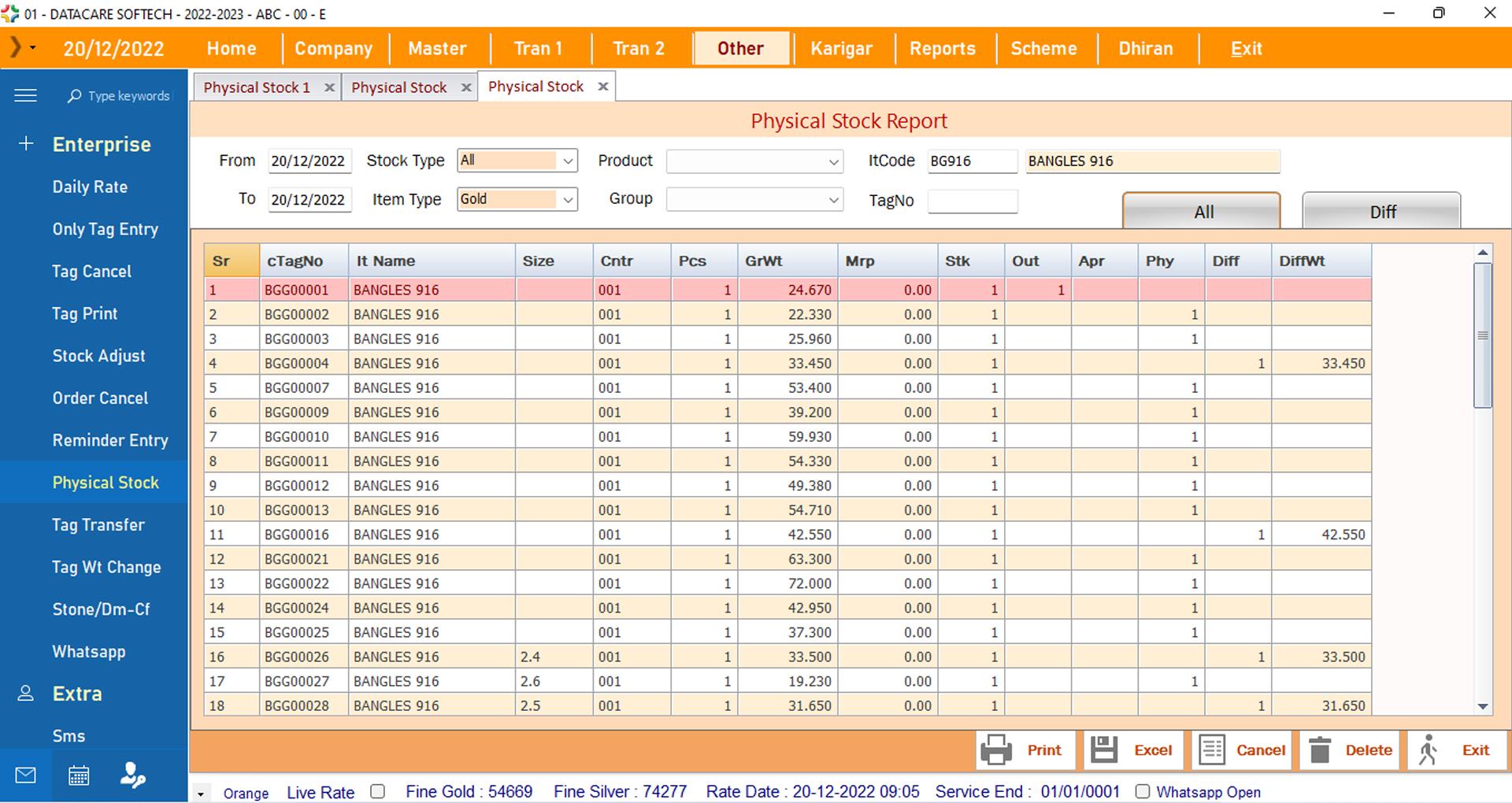The height and width of the screenshot is (803, 1512).
Task: Click the Delete trash can icon
Action: [x=1320, y=750]
